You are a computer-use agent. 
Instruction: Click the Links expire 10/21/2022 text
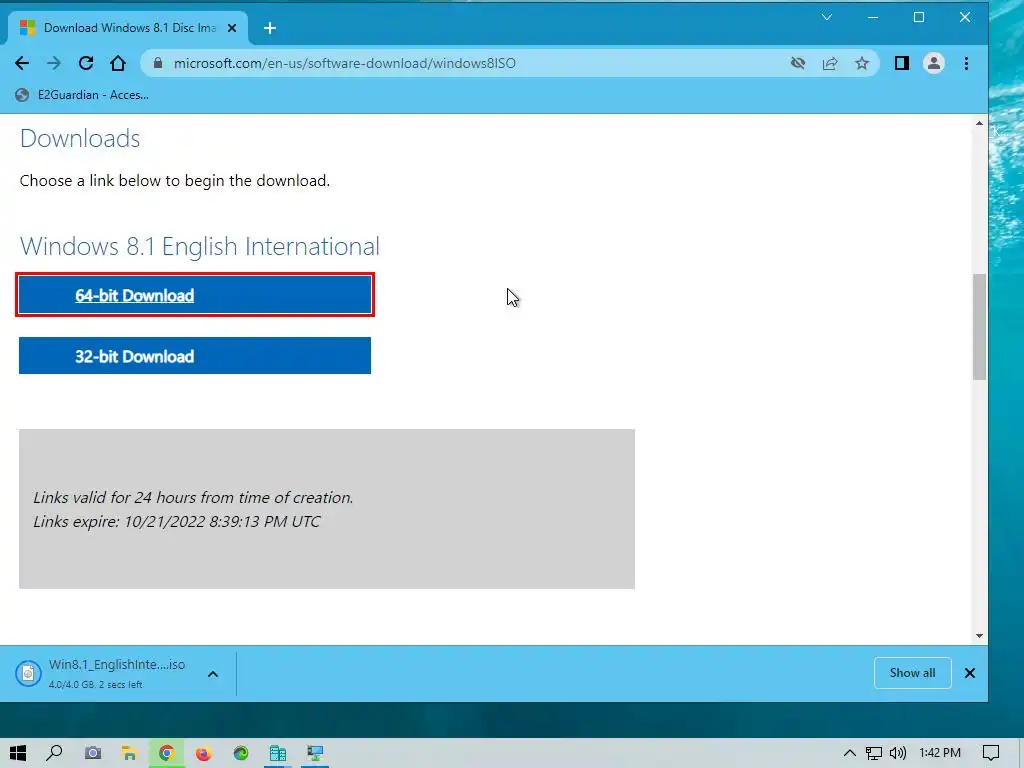click(x=176, y=522)
